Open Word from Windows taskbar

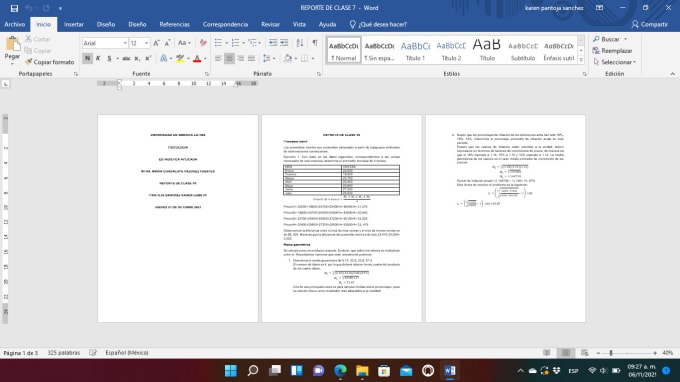coord(450,371)
